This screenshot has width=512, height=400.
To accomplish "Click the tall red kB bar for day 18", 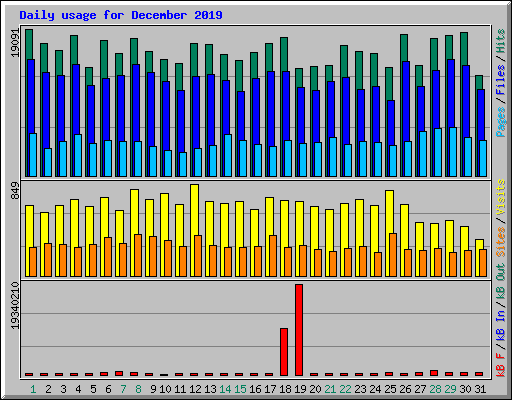I will (284, 352).
